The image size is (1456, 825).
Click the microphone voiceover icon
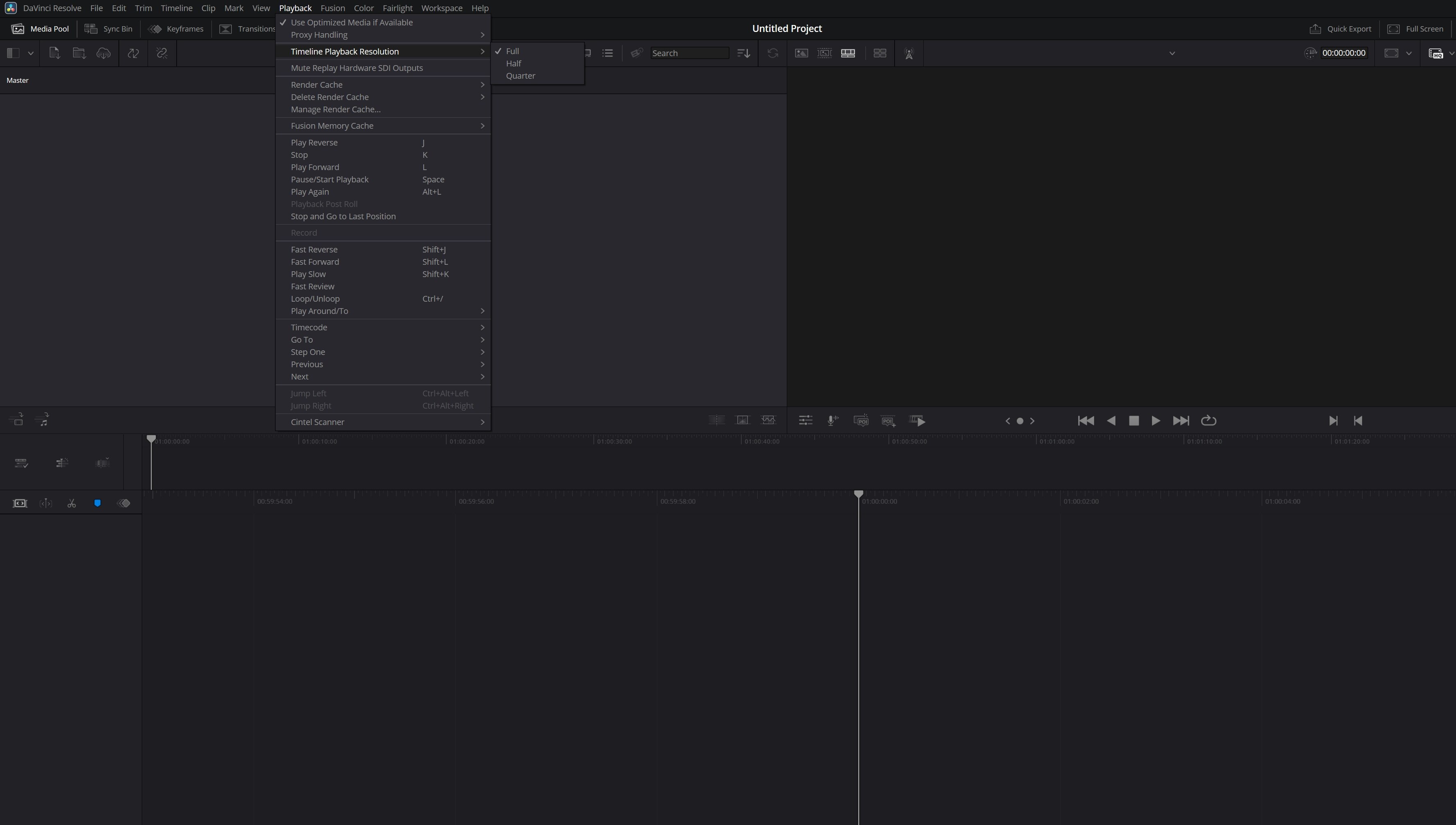(833, 420)
